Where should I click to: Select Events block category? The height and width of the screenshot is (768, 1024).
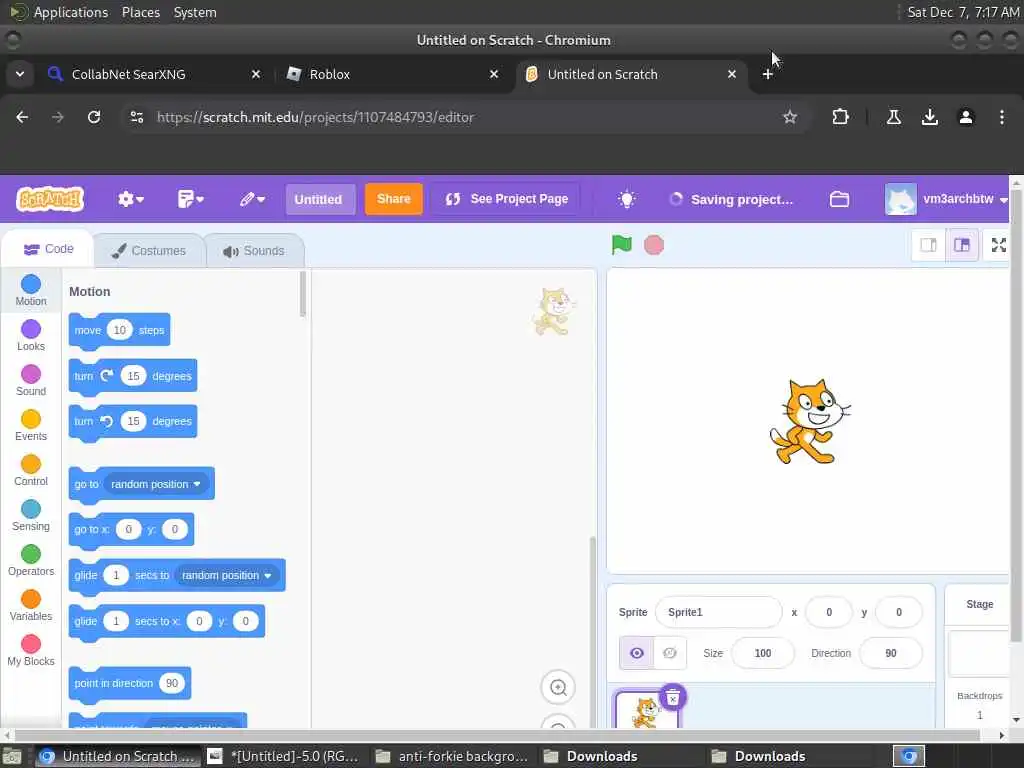(31, 426)
